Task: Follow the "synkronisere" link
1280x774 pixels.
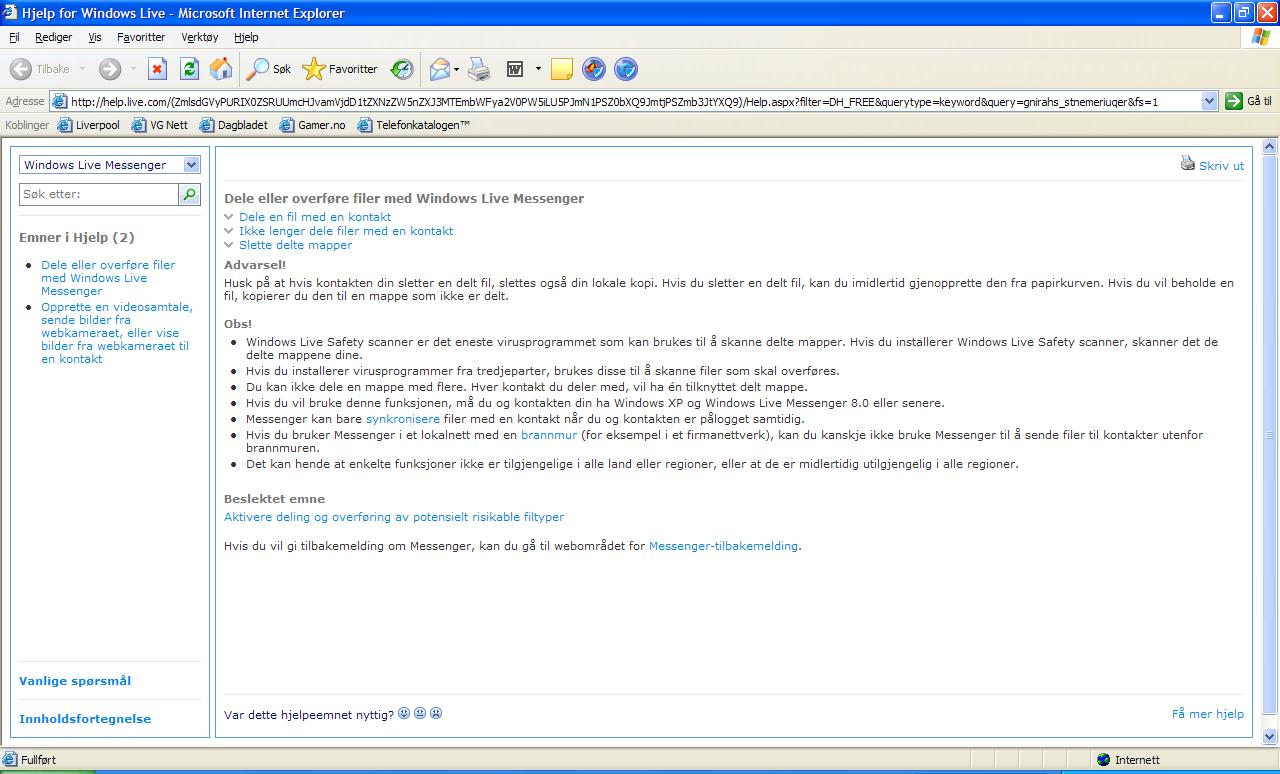Action: (402, 419)
